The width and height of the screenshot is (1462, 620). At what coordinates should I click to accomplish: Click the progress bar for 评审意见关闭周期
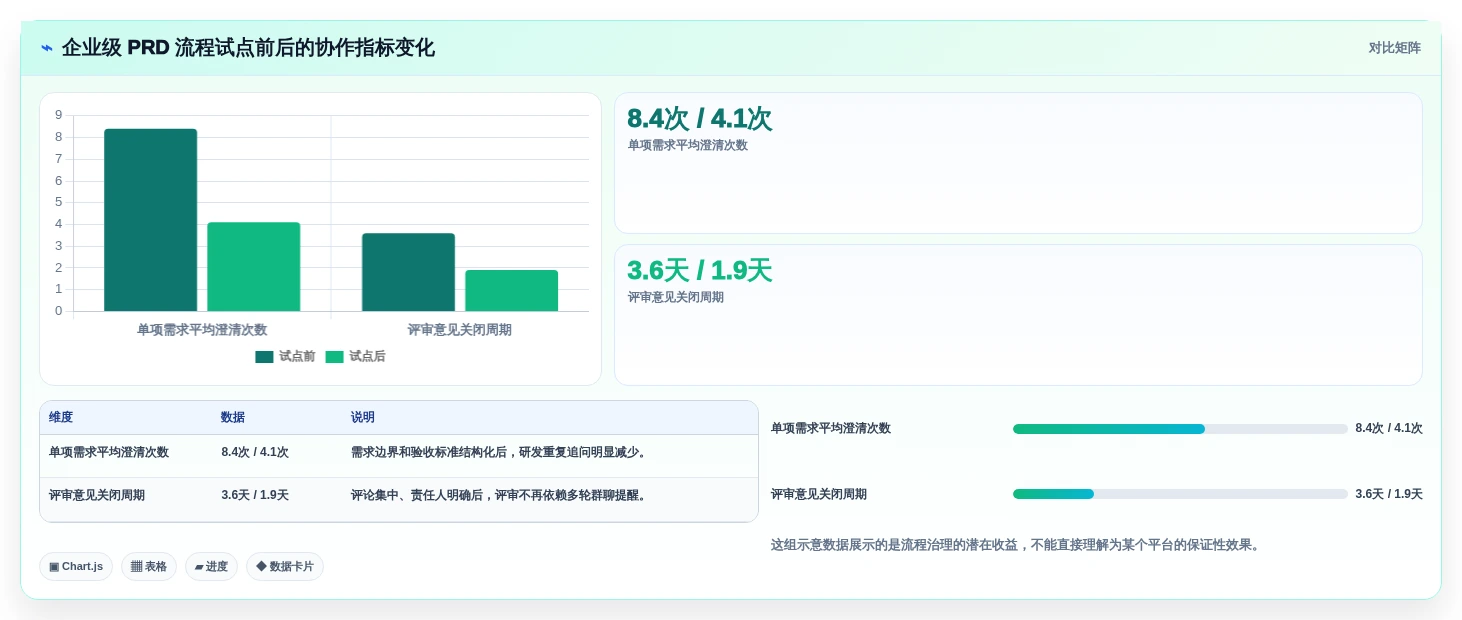(x=1180, y=494)
